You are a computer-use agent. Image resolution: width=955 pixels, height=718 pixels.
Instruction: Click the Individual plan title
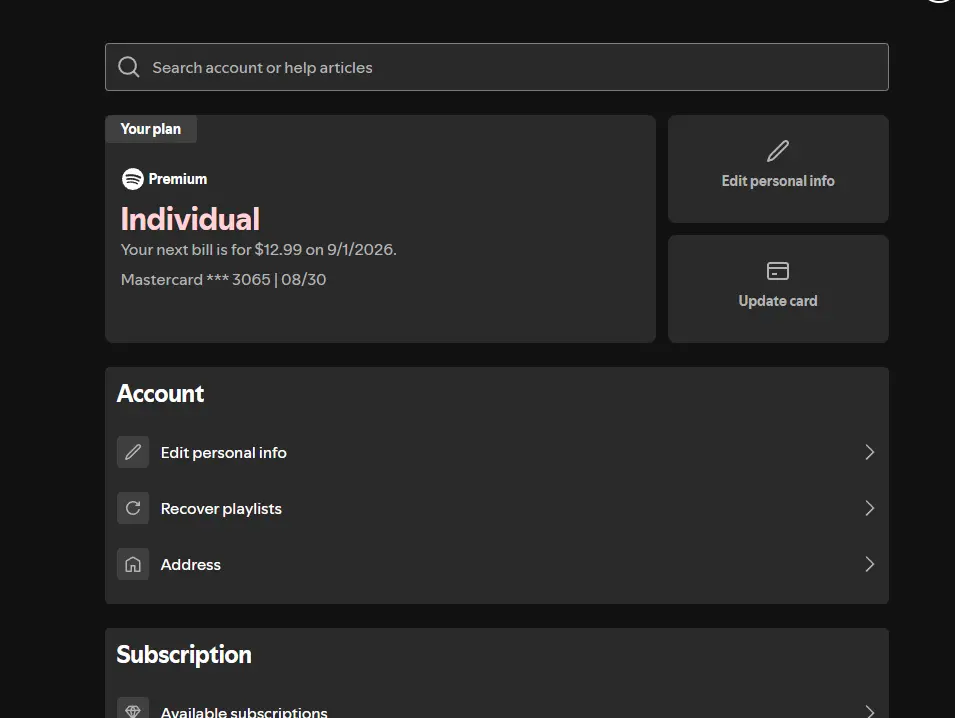pyautogui.click(x=190, y=219)
